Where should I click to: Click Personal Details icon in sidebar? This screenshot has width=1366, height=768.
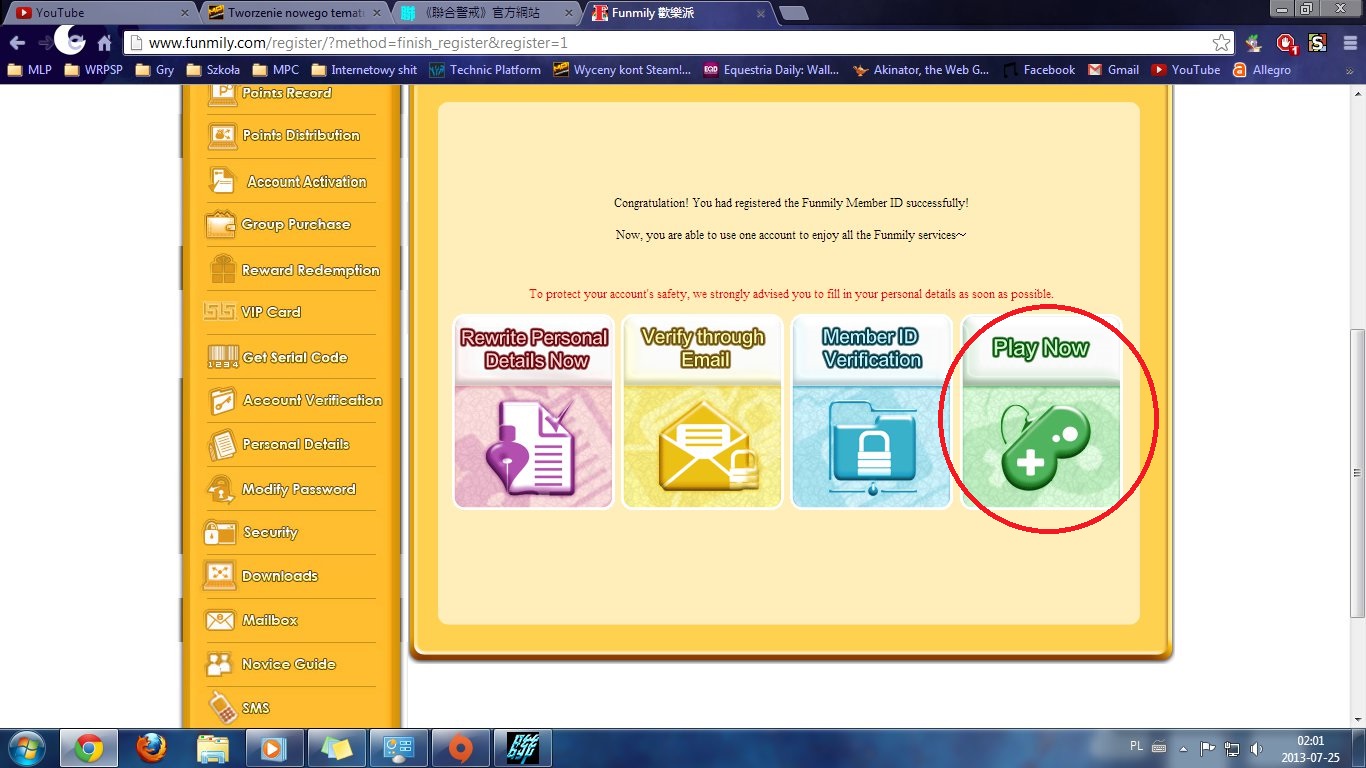[x=221, y=445]
